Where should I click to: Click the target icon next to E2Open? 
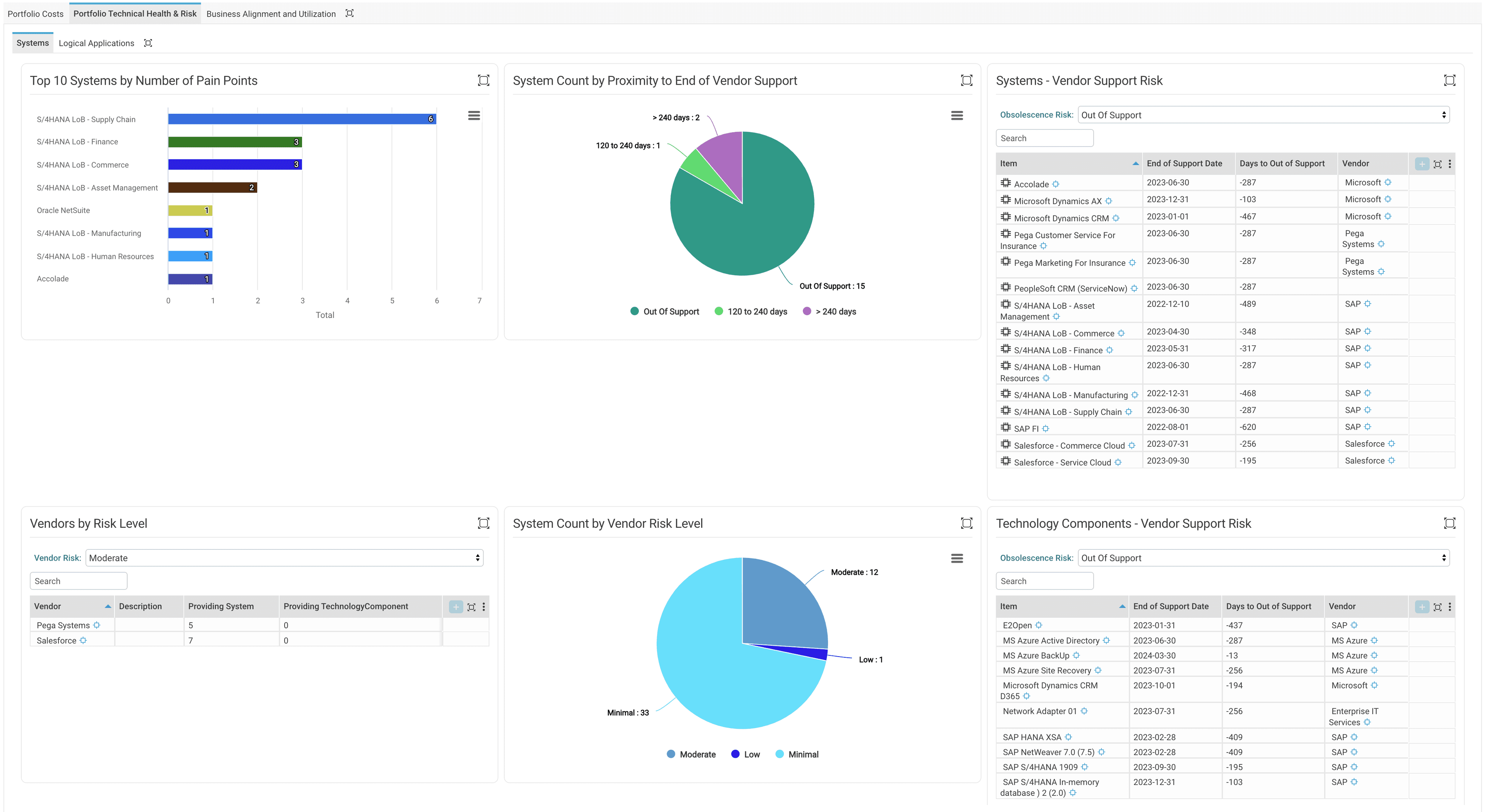pos(1039,625)
